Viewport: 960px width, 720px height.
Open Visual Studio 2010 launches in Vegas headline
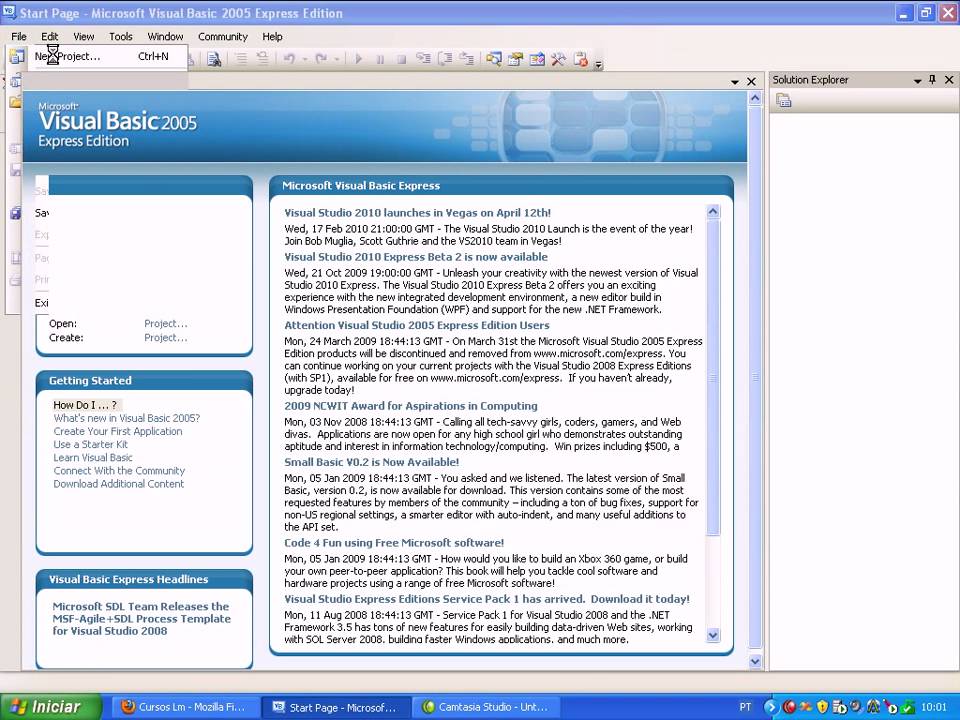tap(418, 212)
